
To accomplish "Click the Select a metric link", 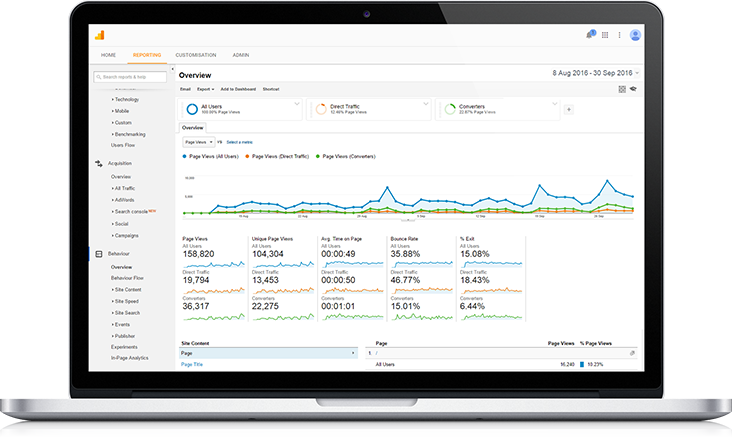I will (x=239, y=142).
